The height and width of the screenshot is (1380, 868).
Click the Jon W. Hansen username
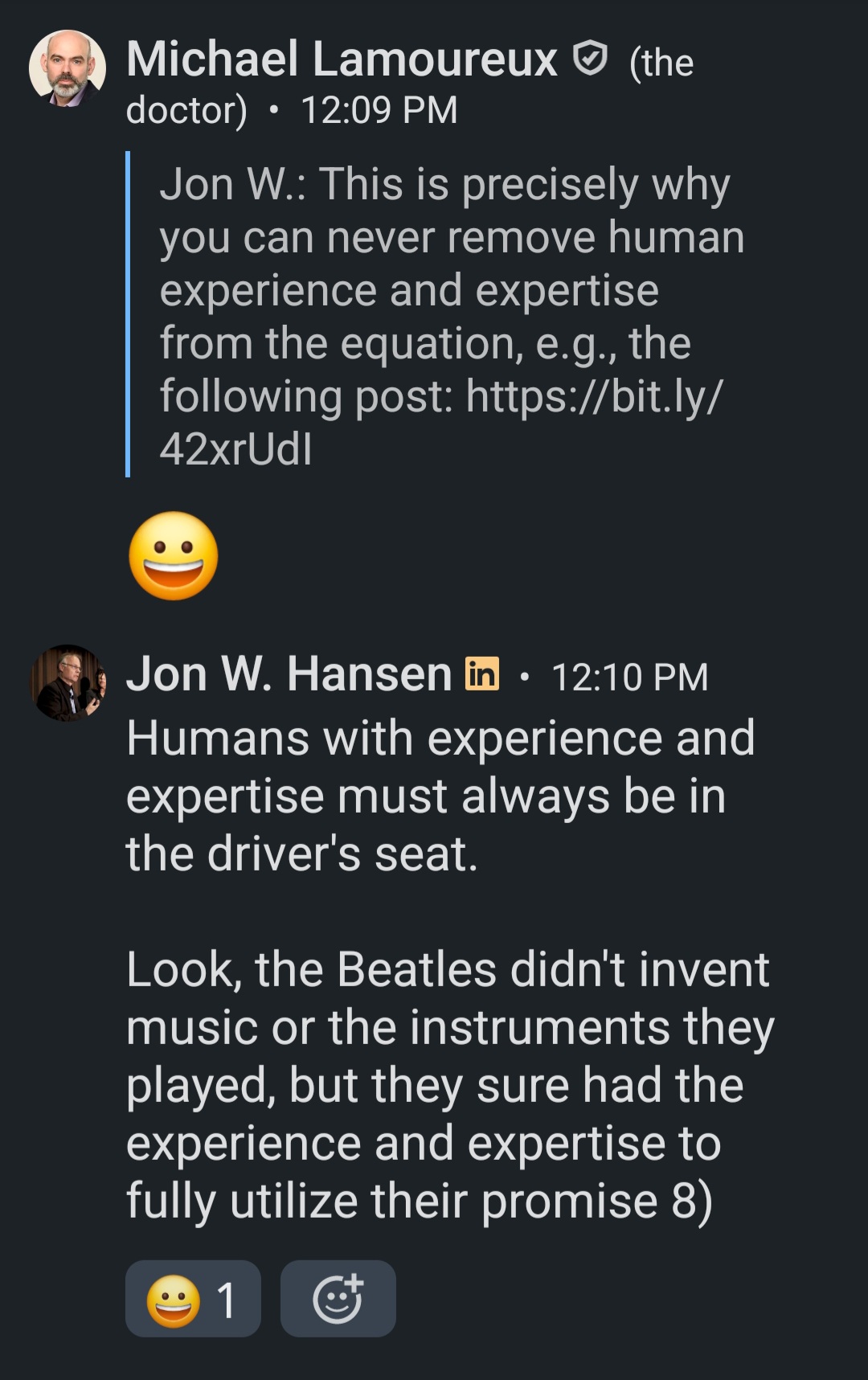click(289, 674)
